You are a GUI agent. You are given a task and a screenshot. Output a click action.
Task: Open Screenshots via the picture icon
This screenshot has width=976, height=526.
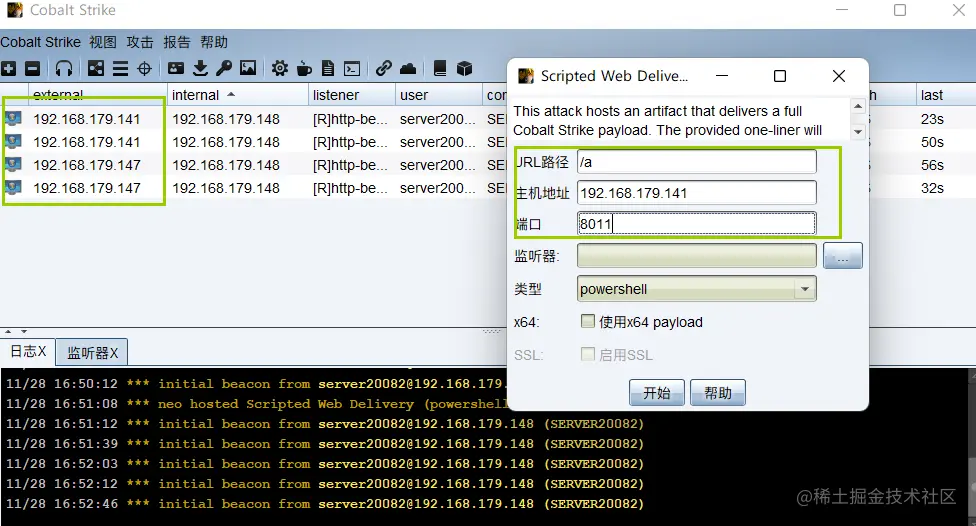coord(248,68)
